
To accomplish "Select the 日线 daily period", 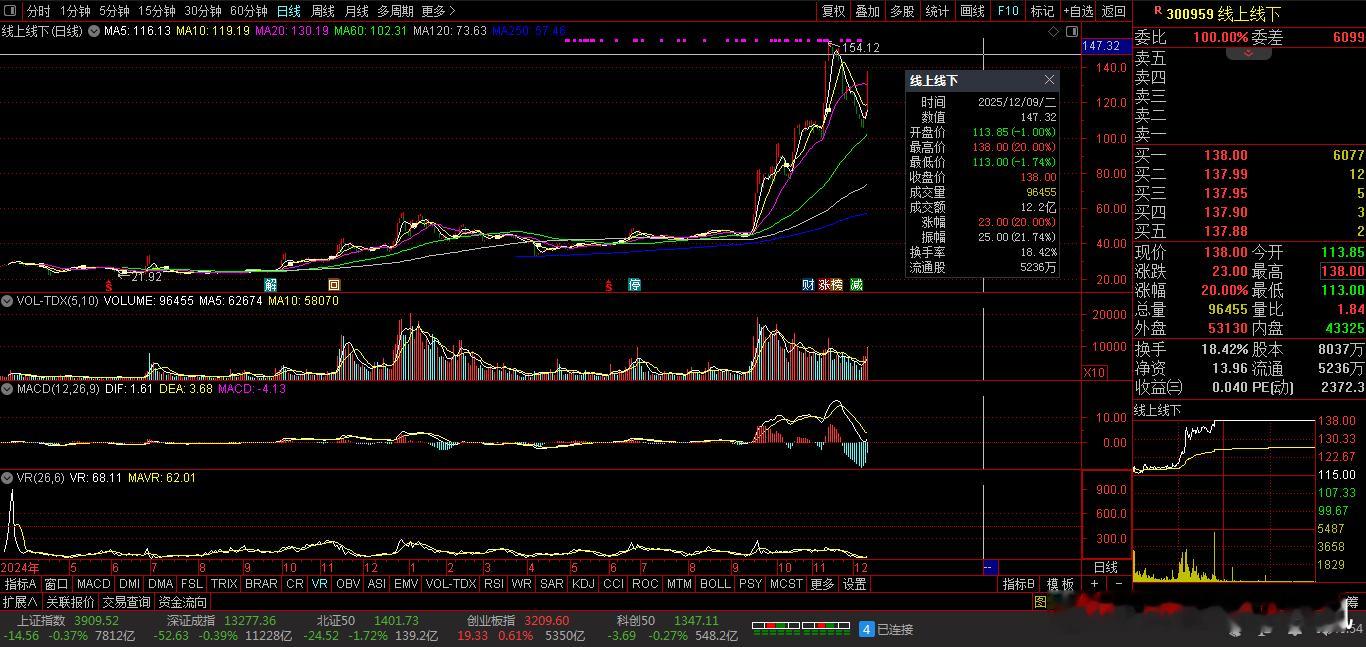I will coord(289,11).
